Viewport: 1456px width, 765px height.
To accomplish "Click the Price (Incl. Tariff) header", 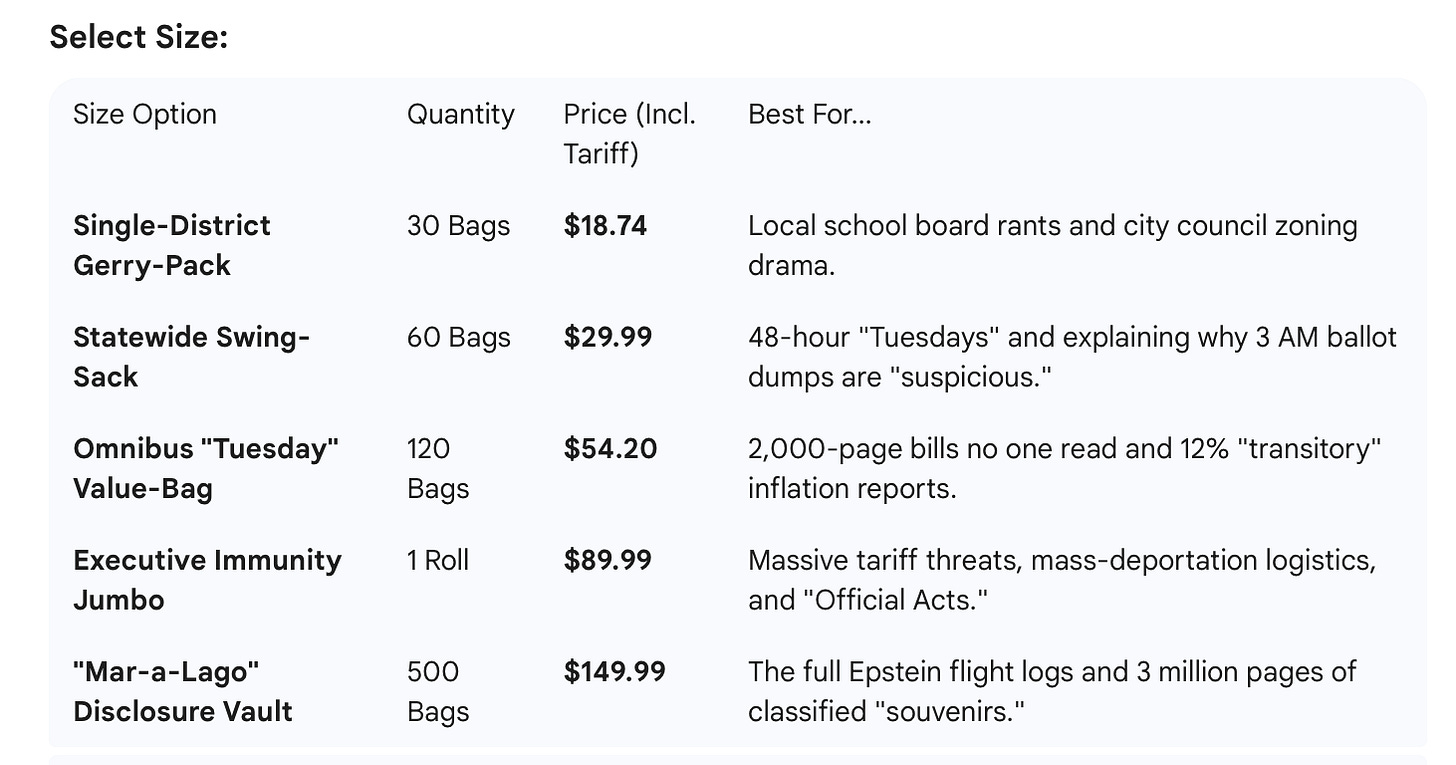I will (x=629, y=134).
